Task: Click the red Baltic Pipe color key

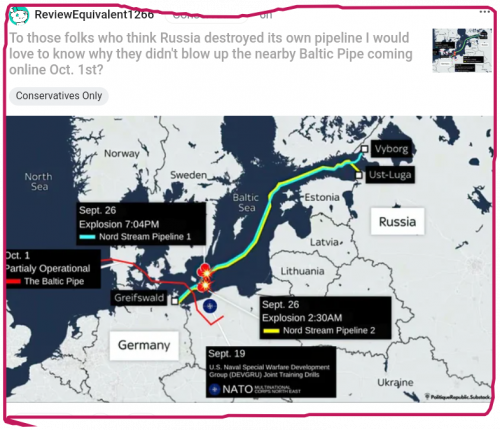Action: 13,282
